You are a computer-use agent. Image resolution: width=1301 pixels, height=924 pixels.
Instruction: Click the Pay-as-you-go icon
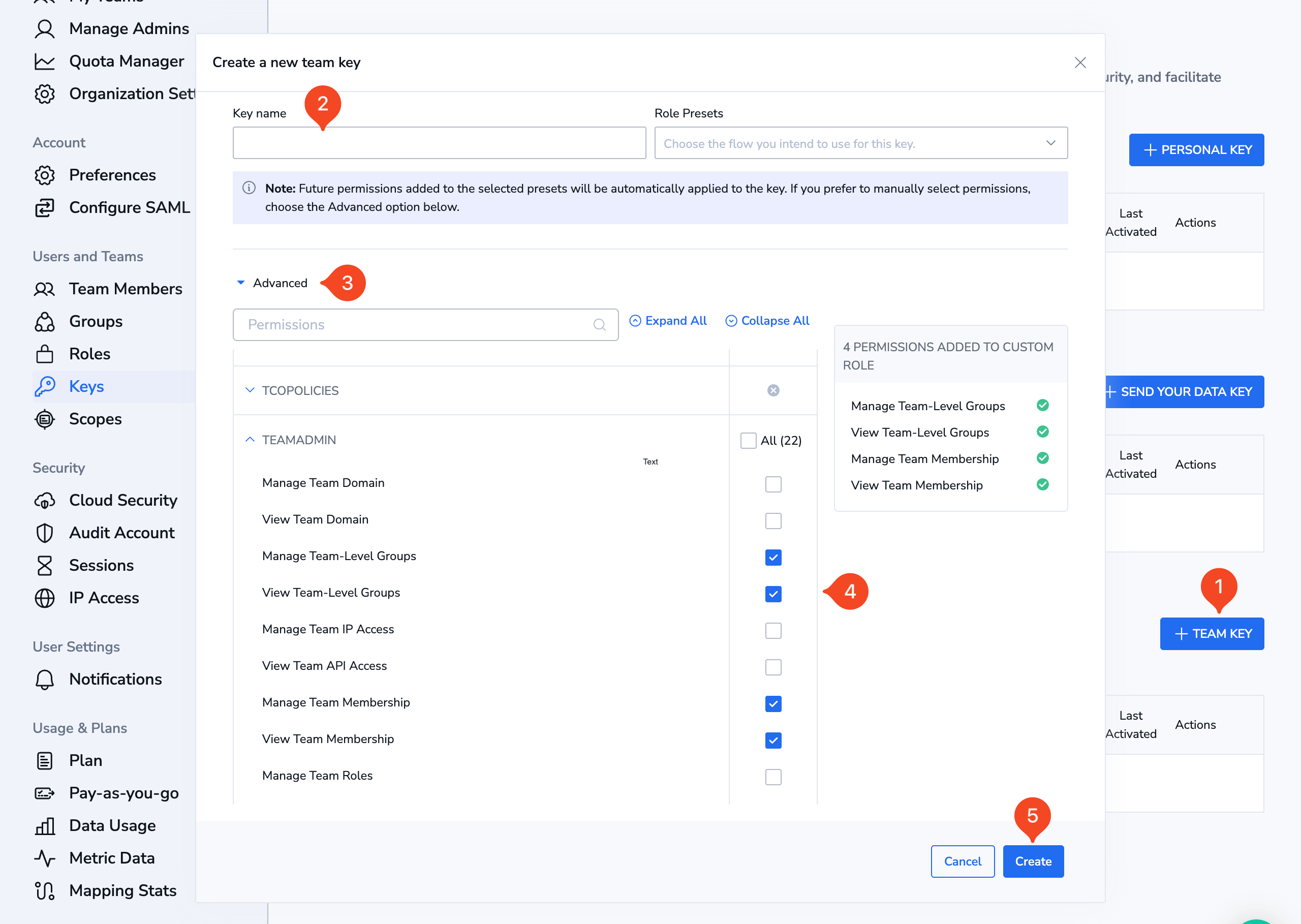(44, 792)
